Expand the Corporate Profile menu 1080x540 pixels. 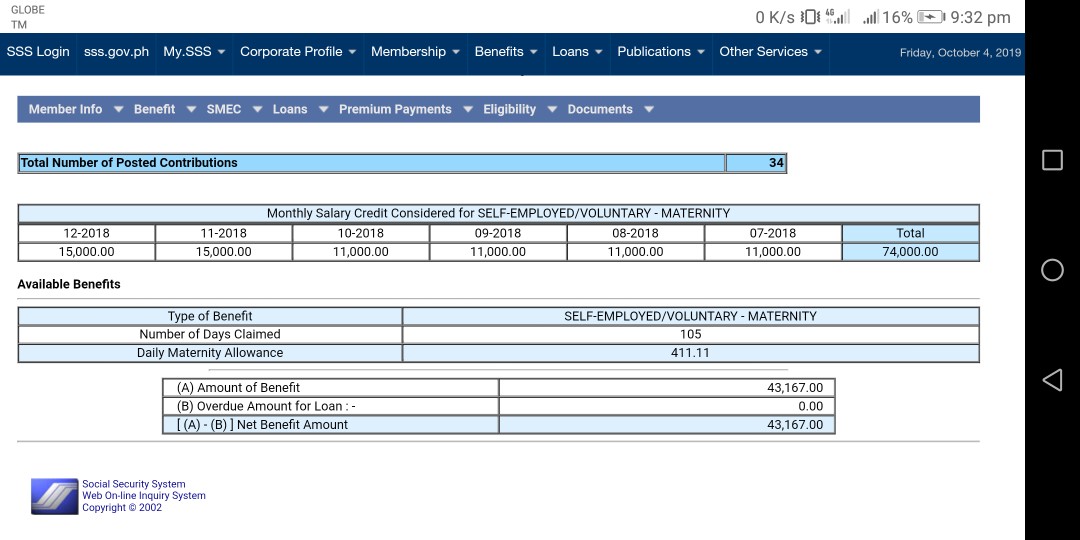point(298,52)
